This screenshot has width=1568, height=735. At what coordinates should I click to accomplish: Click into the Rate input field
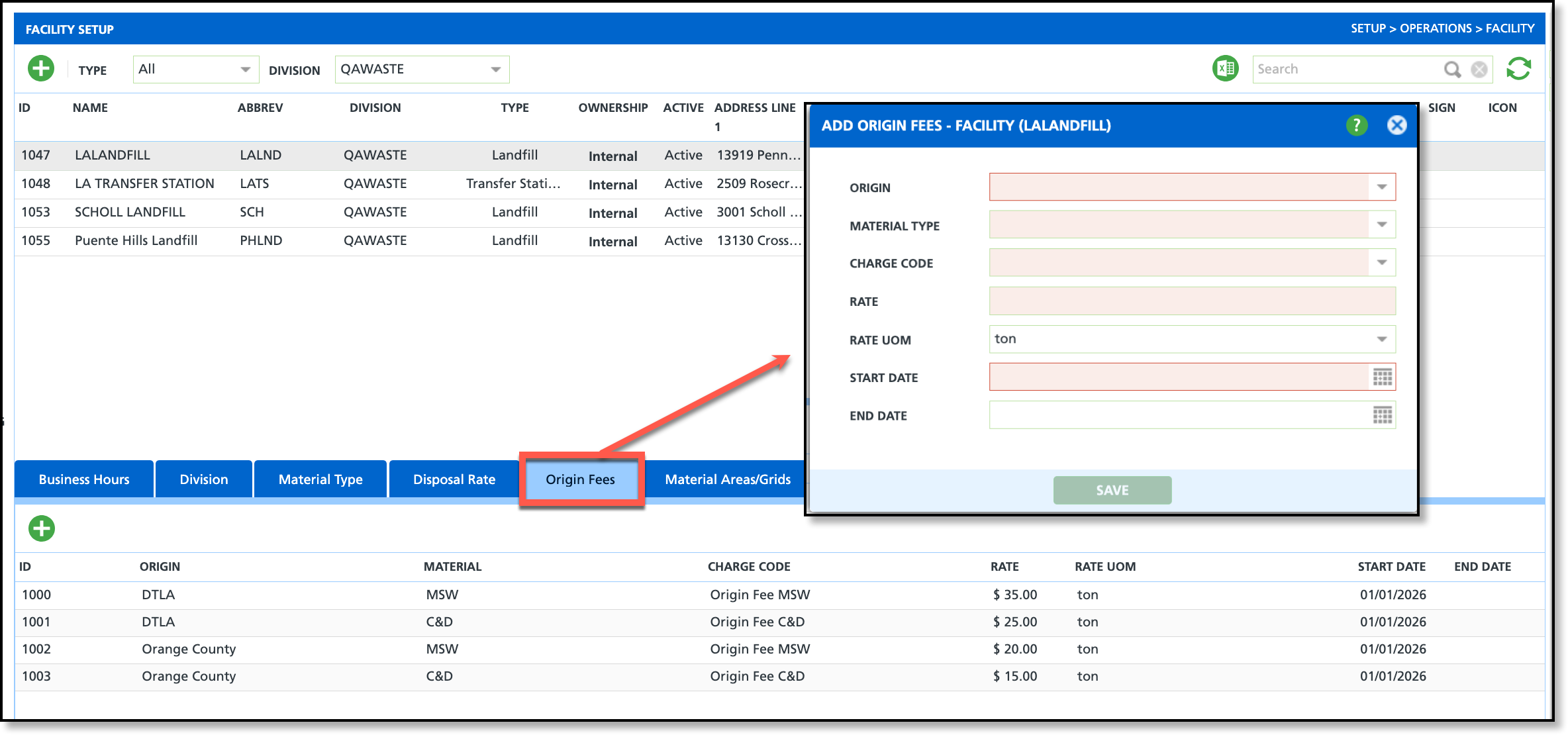click(1192, 301)
